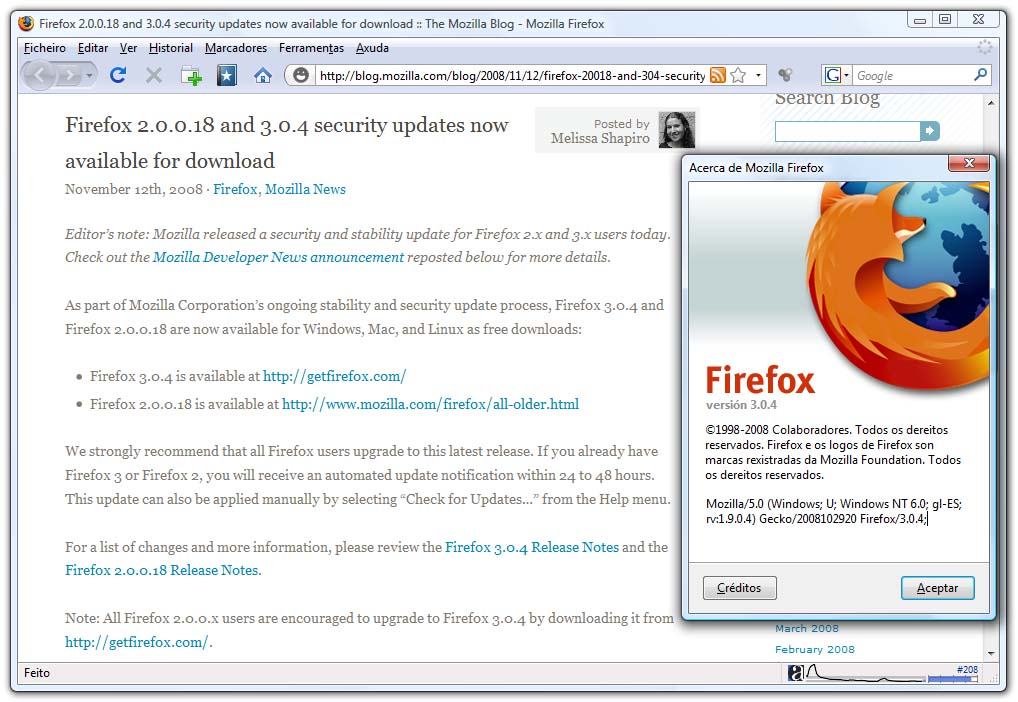Click the 'versión 3.0.4' text
Viewport: 1018px width, 702px height.
pos(741,405)
